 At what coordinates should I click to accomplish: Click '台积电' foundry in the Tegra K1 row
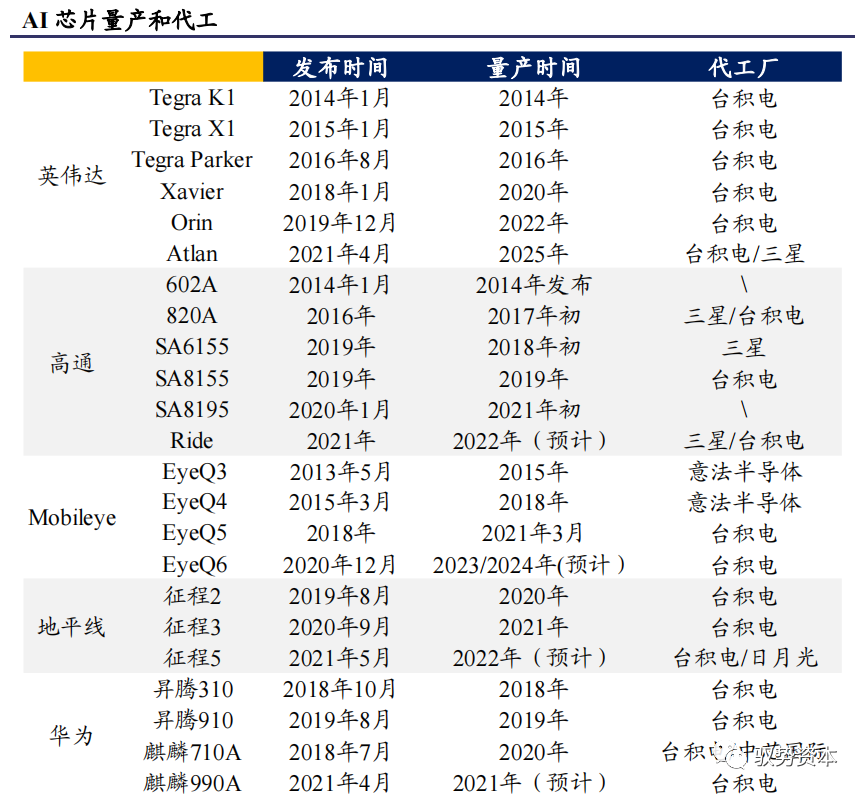pos(744,99)
